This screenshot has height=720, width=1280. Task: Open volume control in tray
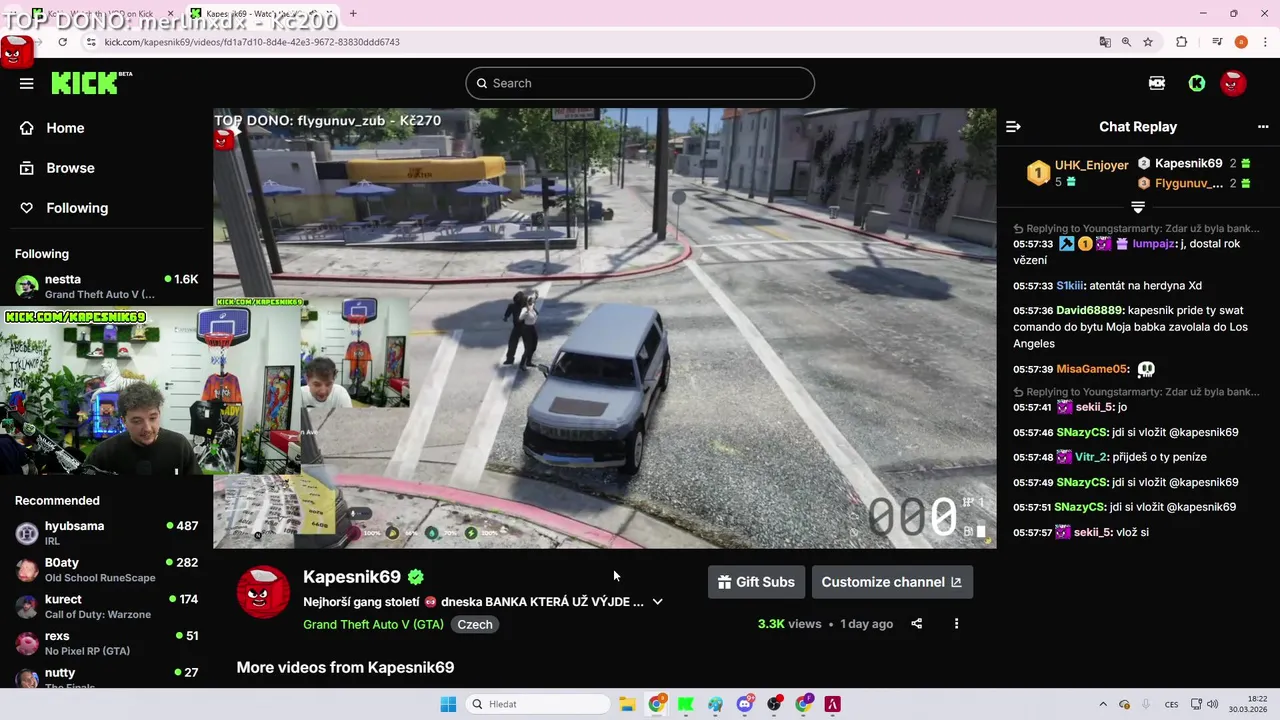1211,704
